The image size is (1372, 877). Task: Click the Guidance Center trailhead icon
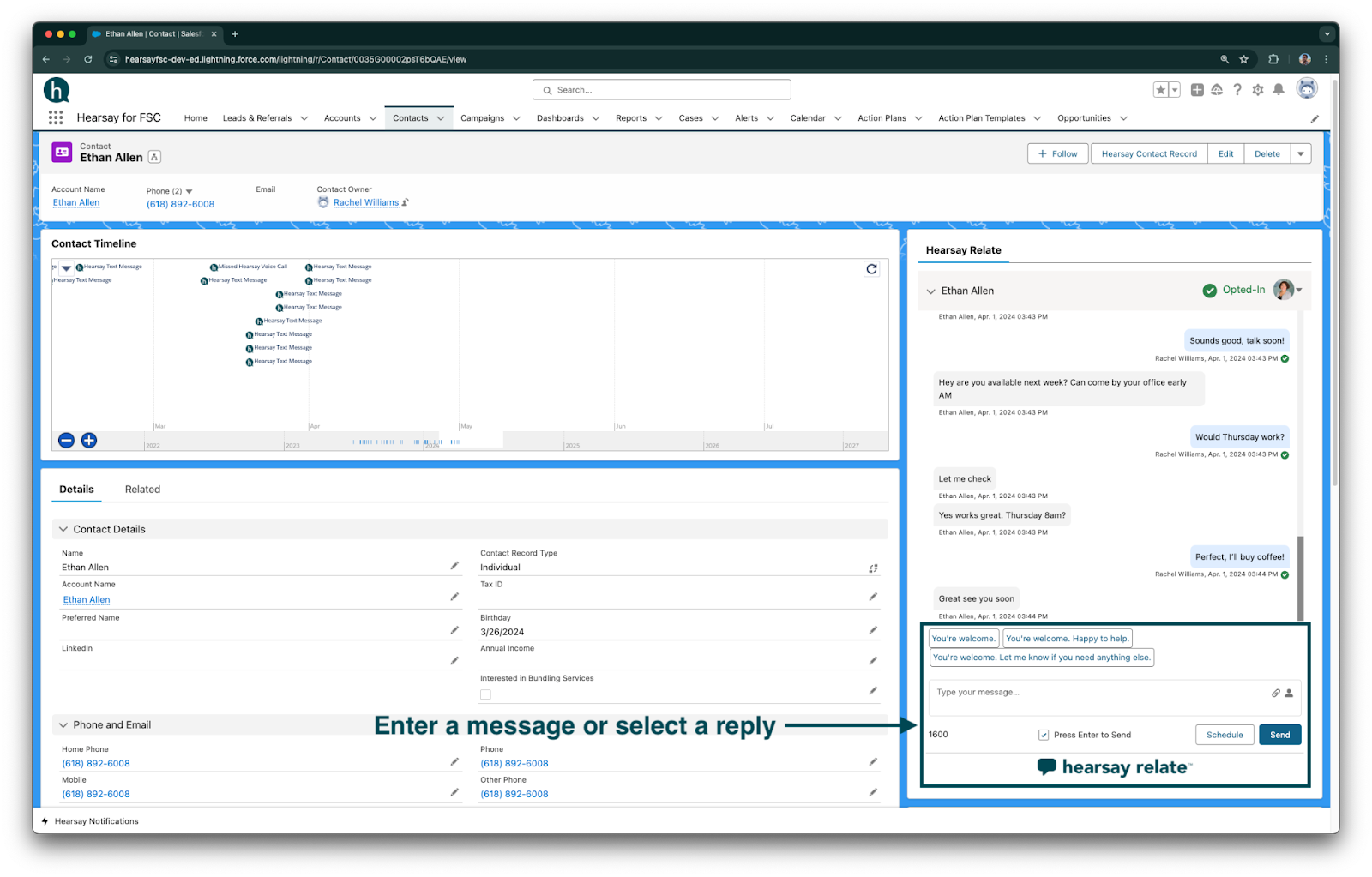pyautogui.click(x=1217, y=90)
